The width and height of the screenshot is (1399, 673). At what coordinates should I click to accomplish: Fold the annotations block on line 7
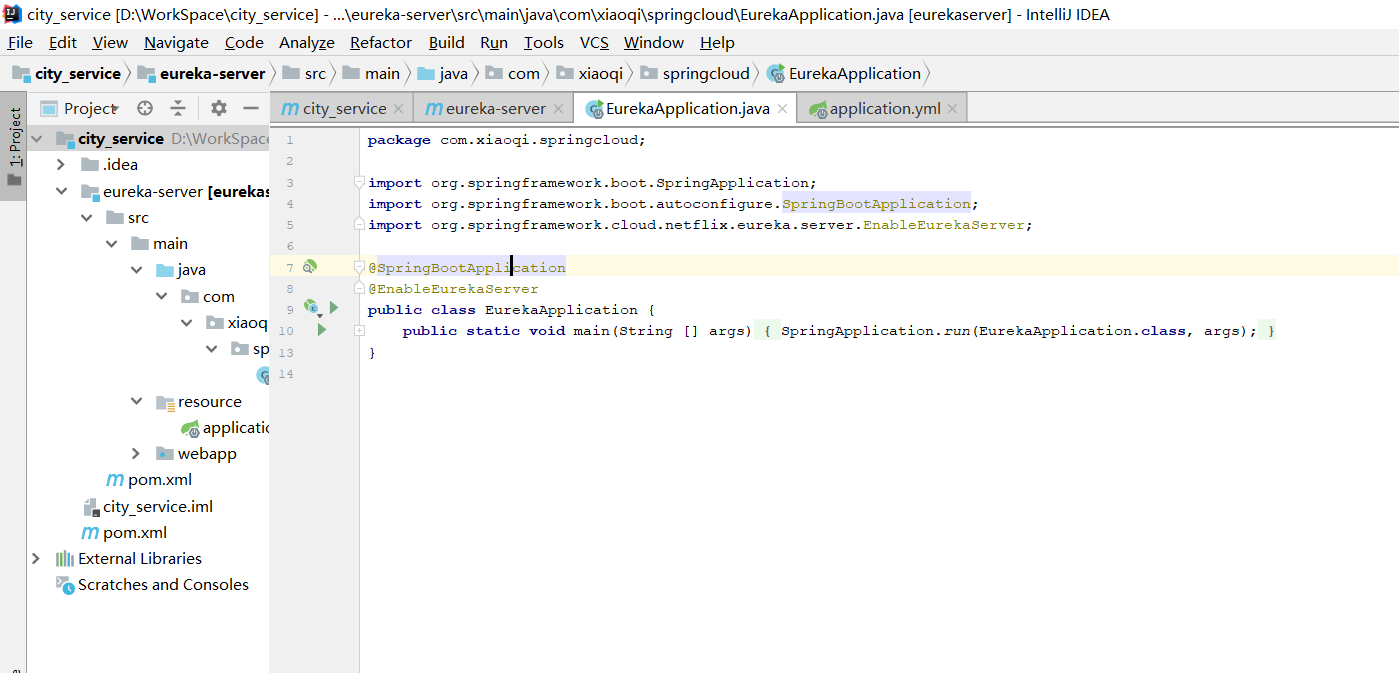coord(359,267)
